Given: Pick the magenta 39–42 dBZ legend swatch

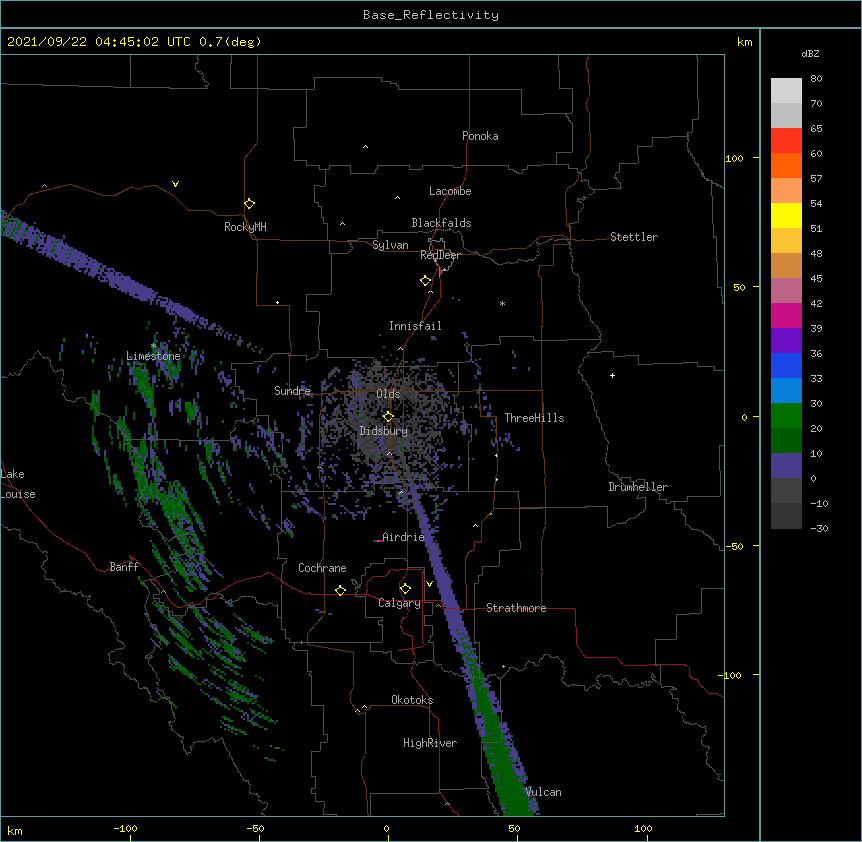Looking at the screenshot, I should [786, 315].
